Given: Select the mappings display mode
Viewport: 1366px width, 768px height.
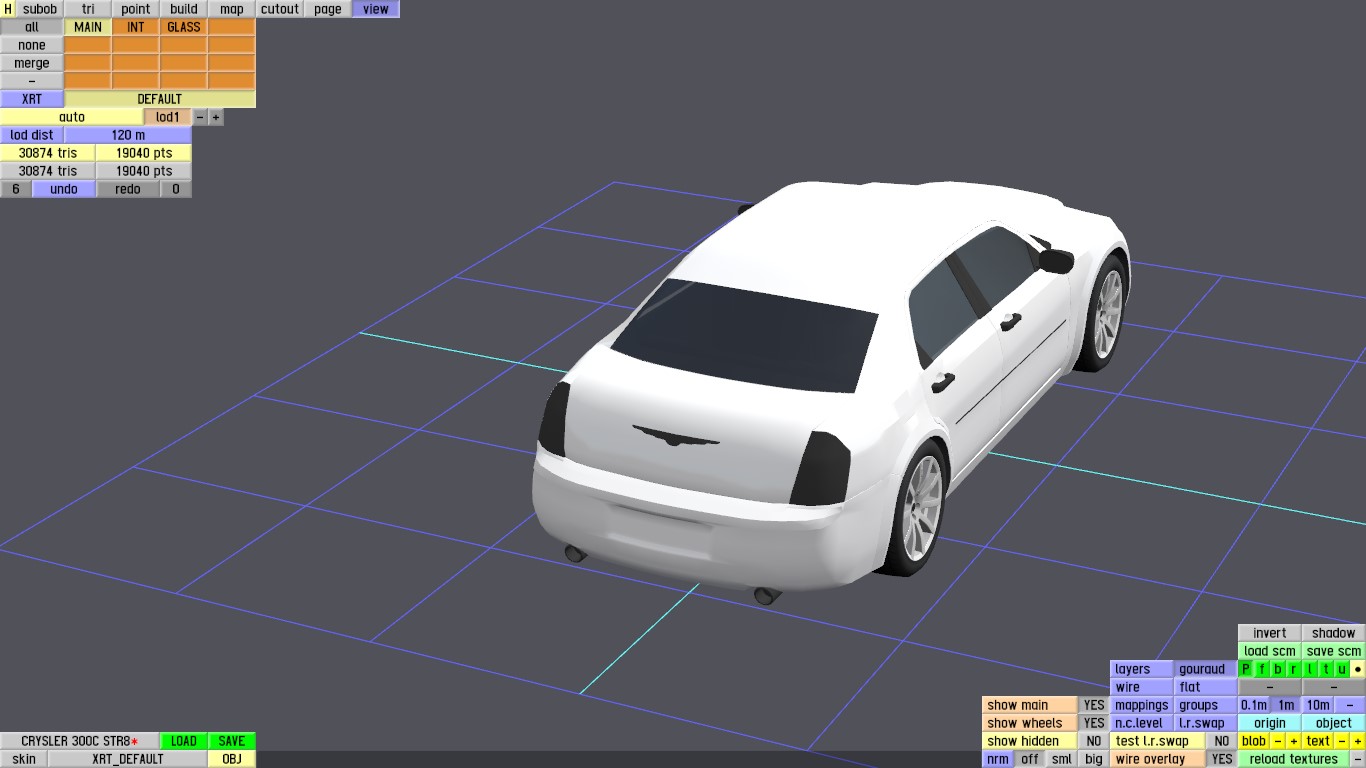Looking at the screenshot, I should coord(1142,705).
